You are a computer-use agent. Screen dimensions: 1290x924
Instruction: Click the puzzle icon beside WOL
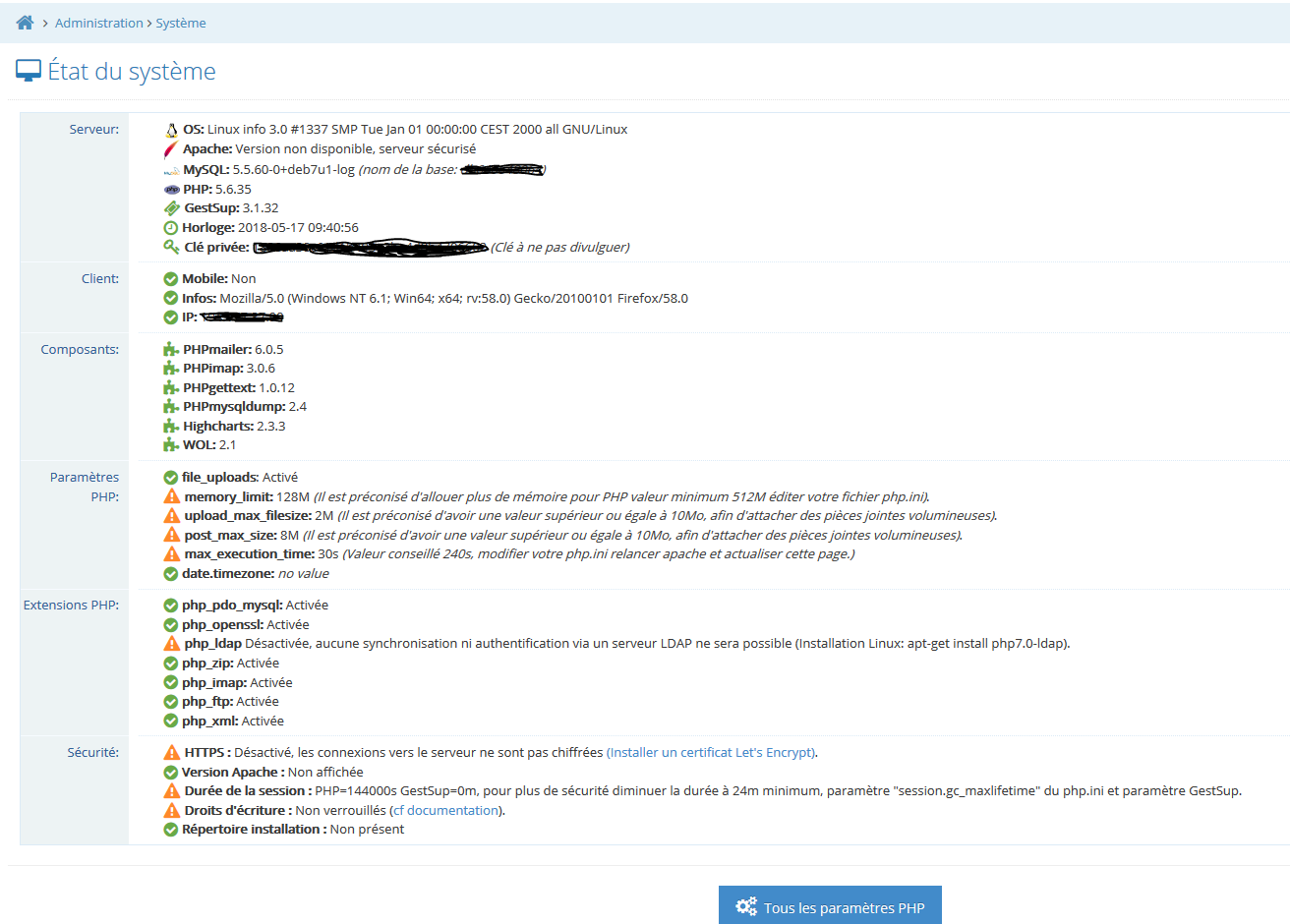click(171, 445)
